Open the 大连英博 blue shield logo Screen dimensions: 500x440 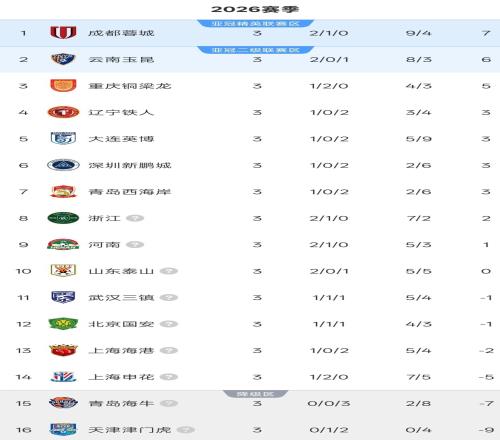click(63, 139)
